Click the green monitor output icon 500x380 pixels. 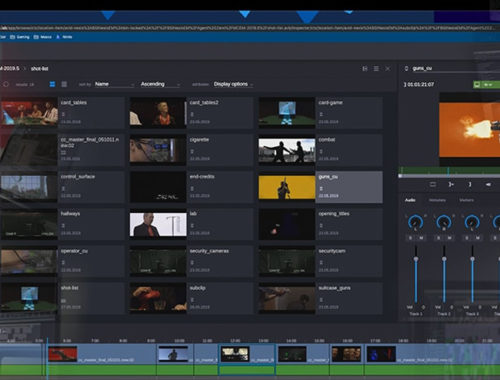477,85
